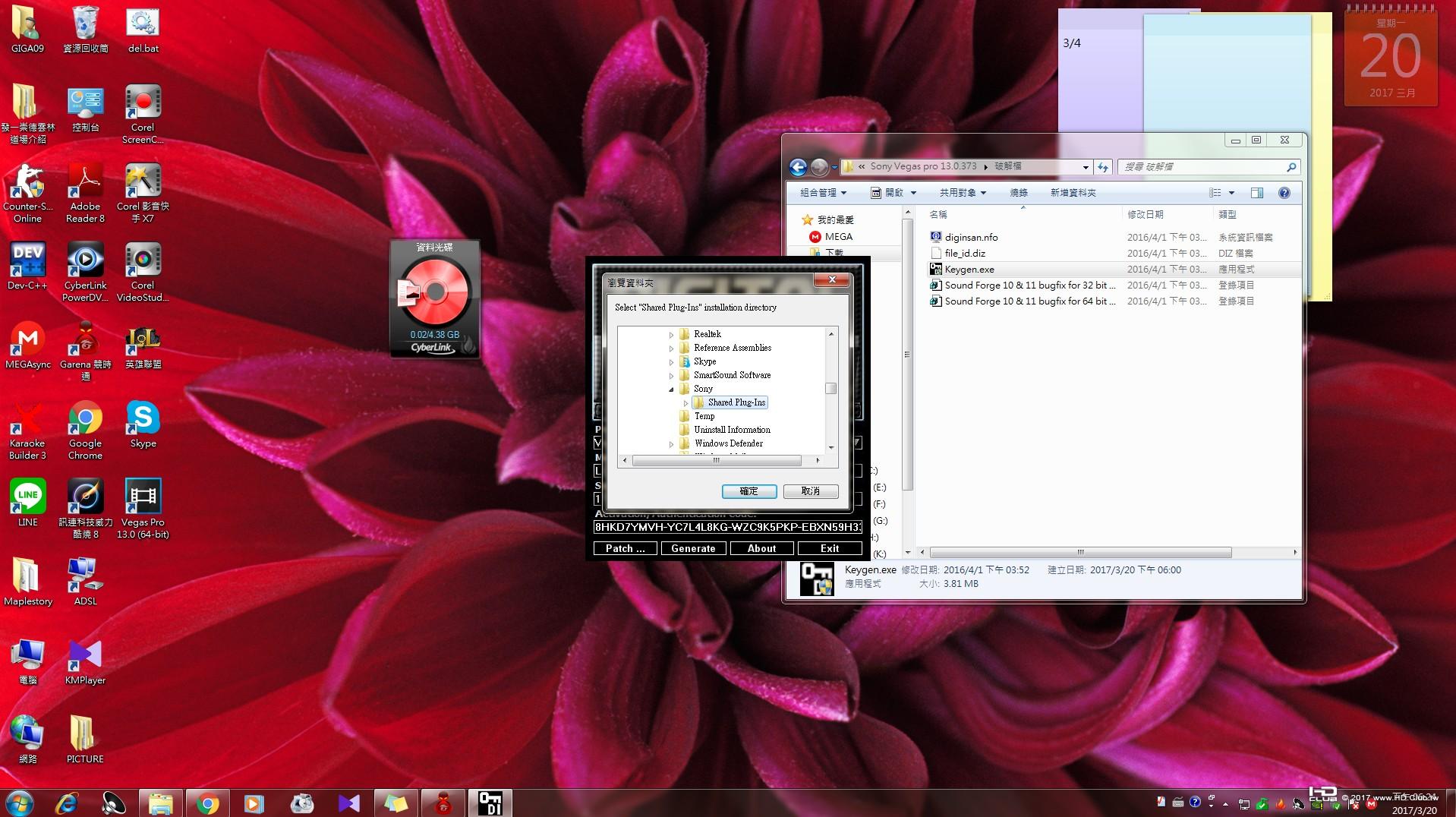The image size is (1456, 817).
Task: Launch Vegas Pro 13.0 (64-bit) shortcut
Action: click(x=143, y=509)
